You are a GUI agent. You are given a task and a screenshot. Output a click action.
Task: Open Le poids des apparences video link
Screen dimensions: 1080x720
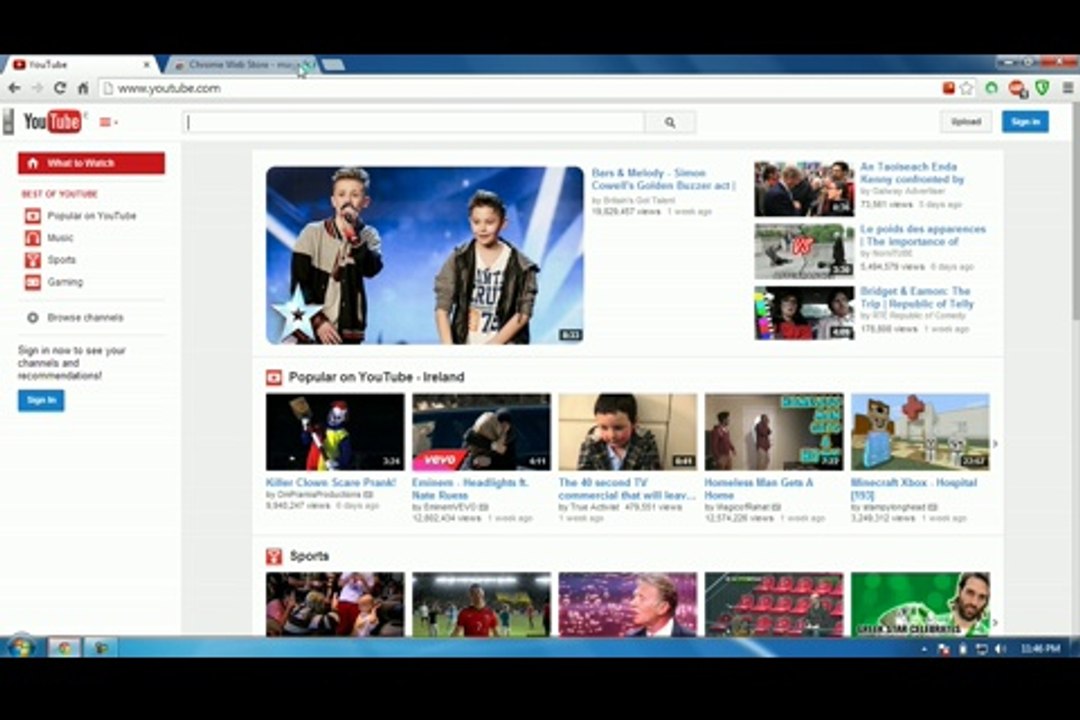tap(923, 235)
